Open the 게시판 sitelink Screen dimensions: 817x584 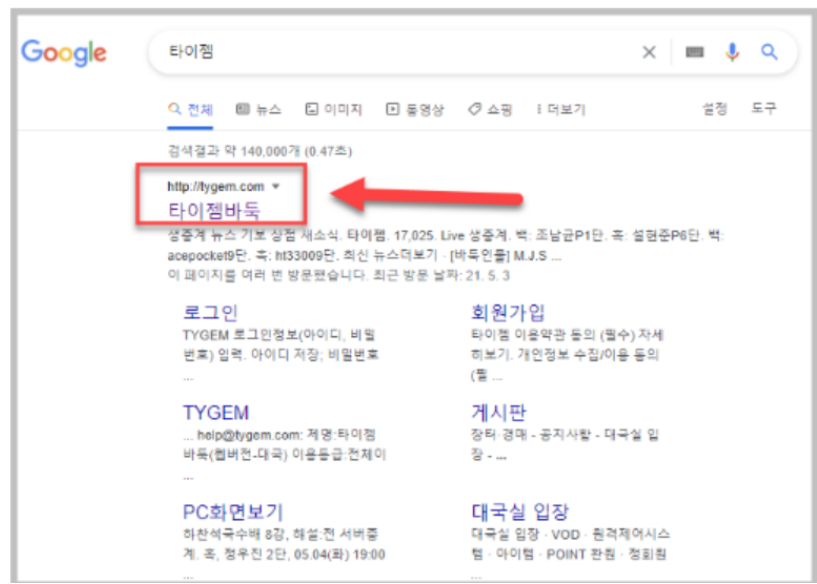point(499,413)
